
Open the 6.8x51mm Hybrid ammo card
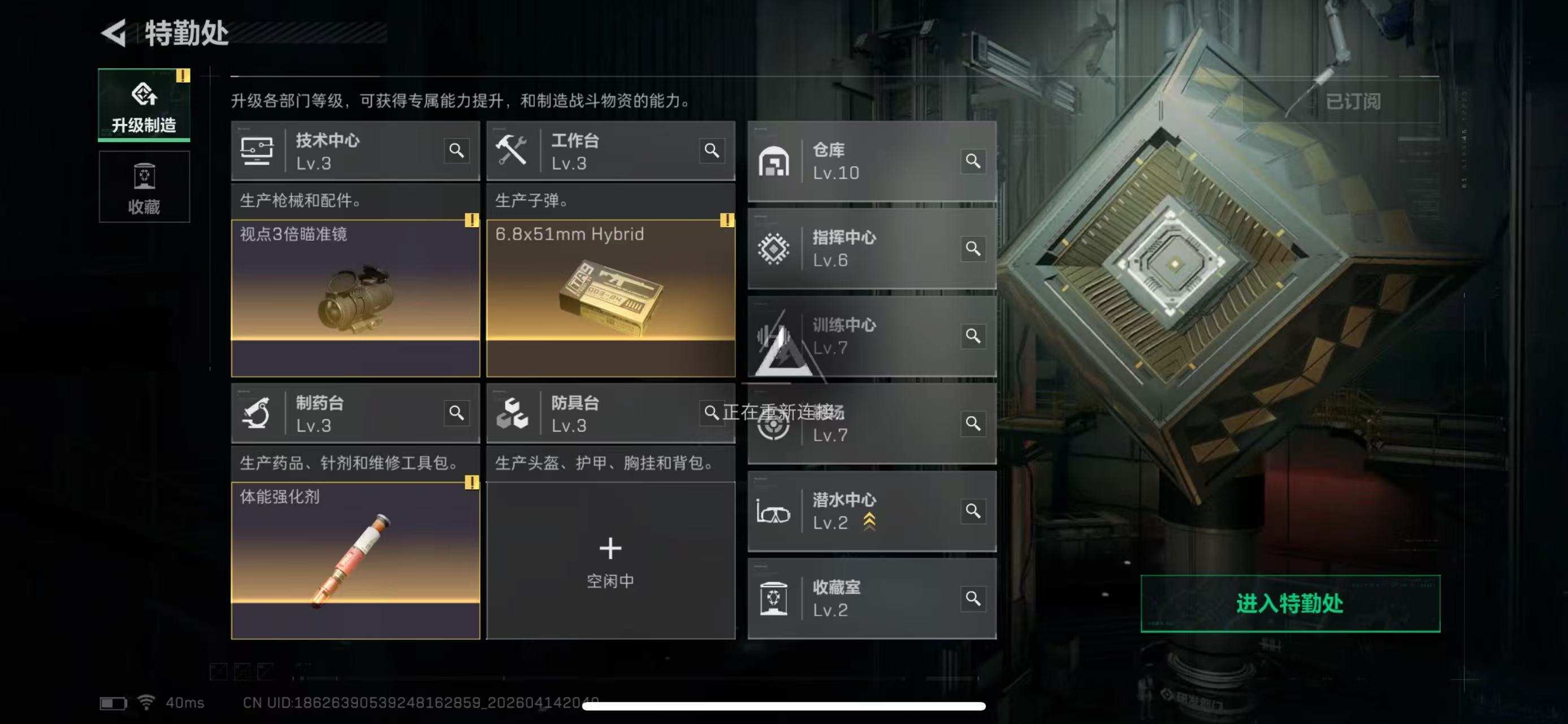610,299
